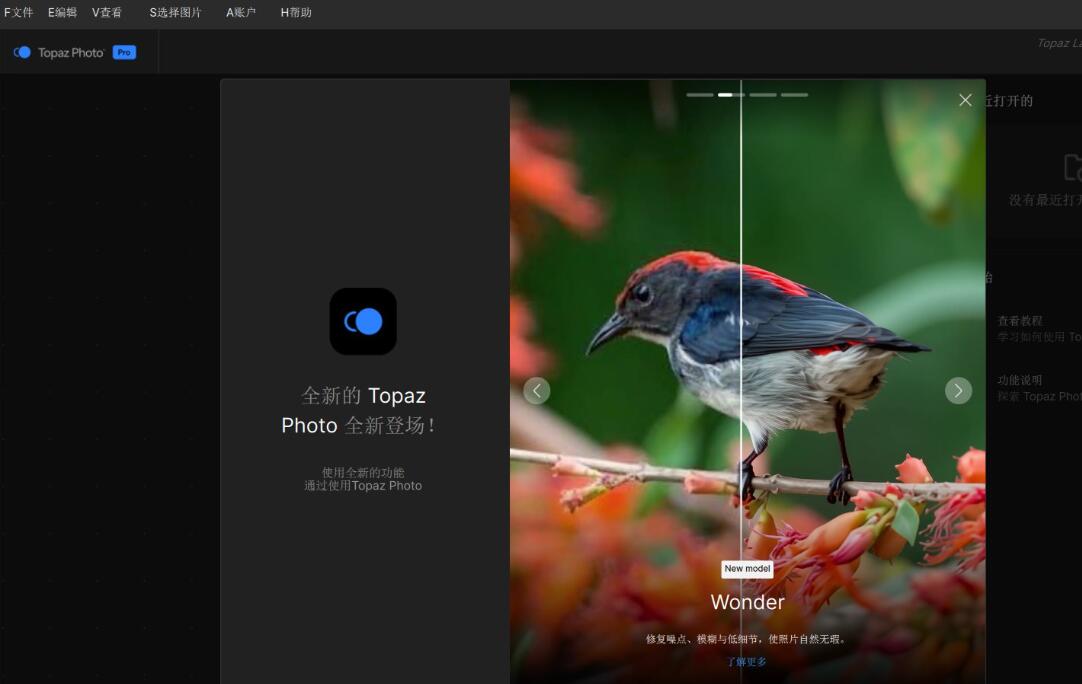Click the New model label on the image
Screen dimensions: 1082x684
pyautogui.click(x=747, y=568)
